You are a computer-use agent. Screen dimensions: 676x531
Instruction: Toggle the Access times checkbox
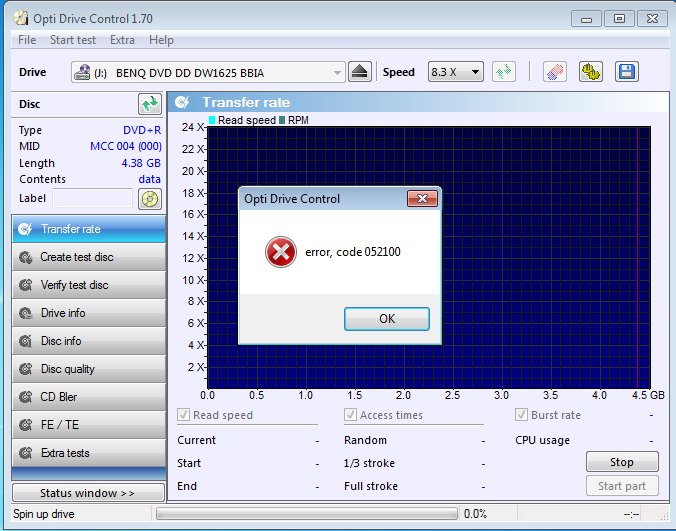[350, 415]
